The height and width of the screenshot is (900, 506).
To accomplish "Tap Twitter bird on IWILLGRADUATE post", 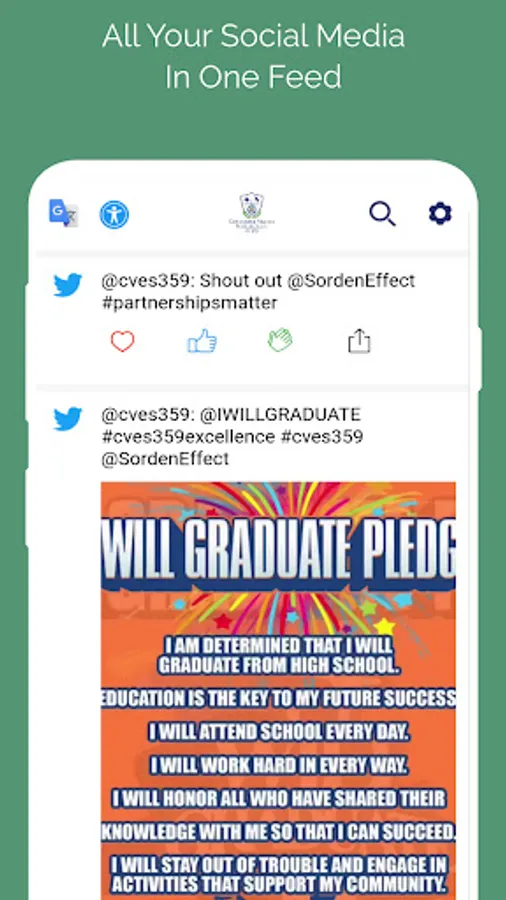I will (x=68, y=419).
